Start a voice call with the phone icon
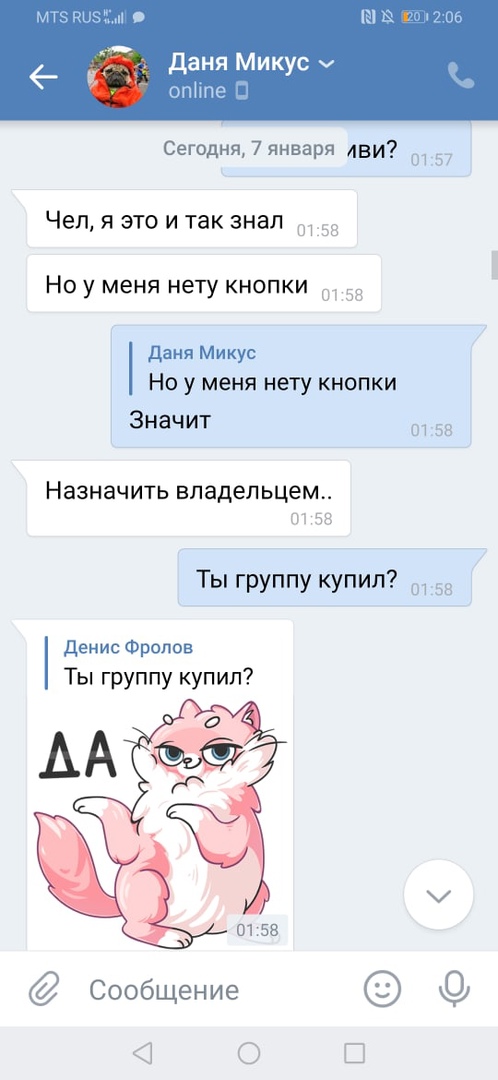This screenshot has width=498, height=1080. point(461,76)
